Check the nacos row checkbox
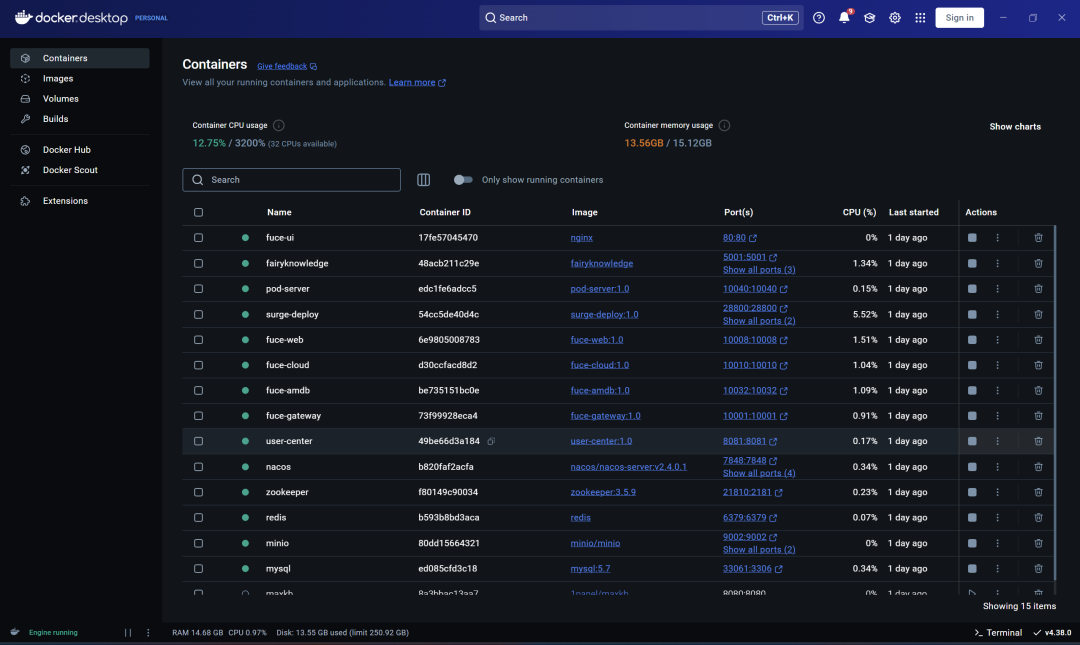The height and width of the screenshot is (645, 1080). click(198, 467)
